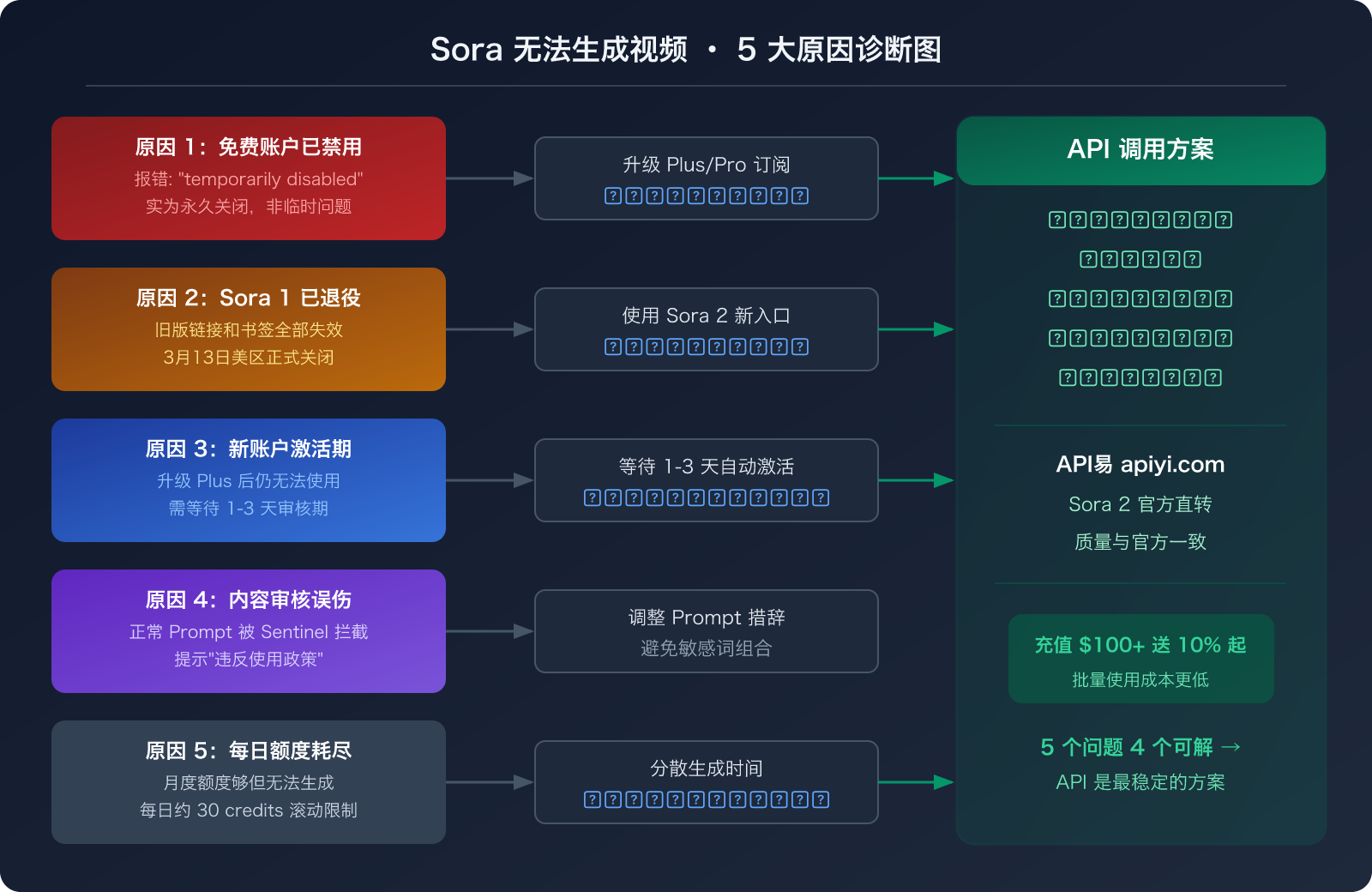Click the 5 个问题 4 个可解 arrow link
This screenshot has height=892, width=1372.
(x=1140, y=747)
